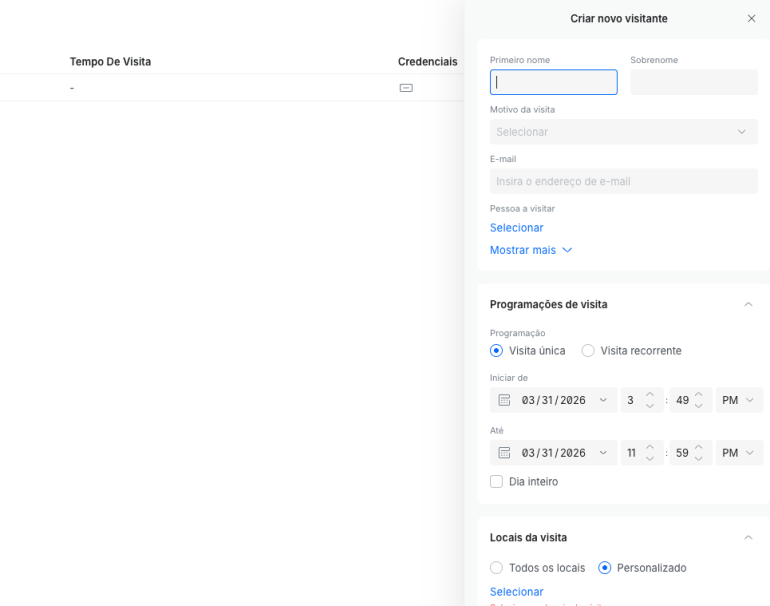The width and height of the screenshot is (770, 606).
Task: Click the credentials card icon in the row
Action: tap(406, 88)
